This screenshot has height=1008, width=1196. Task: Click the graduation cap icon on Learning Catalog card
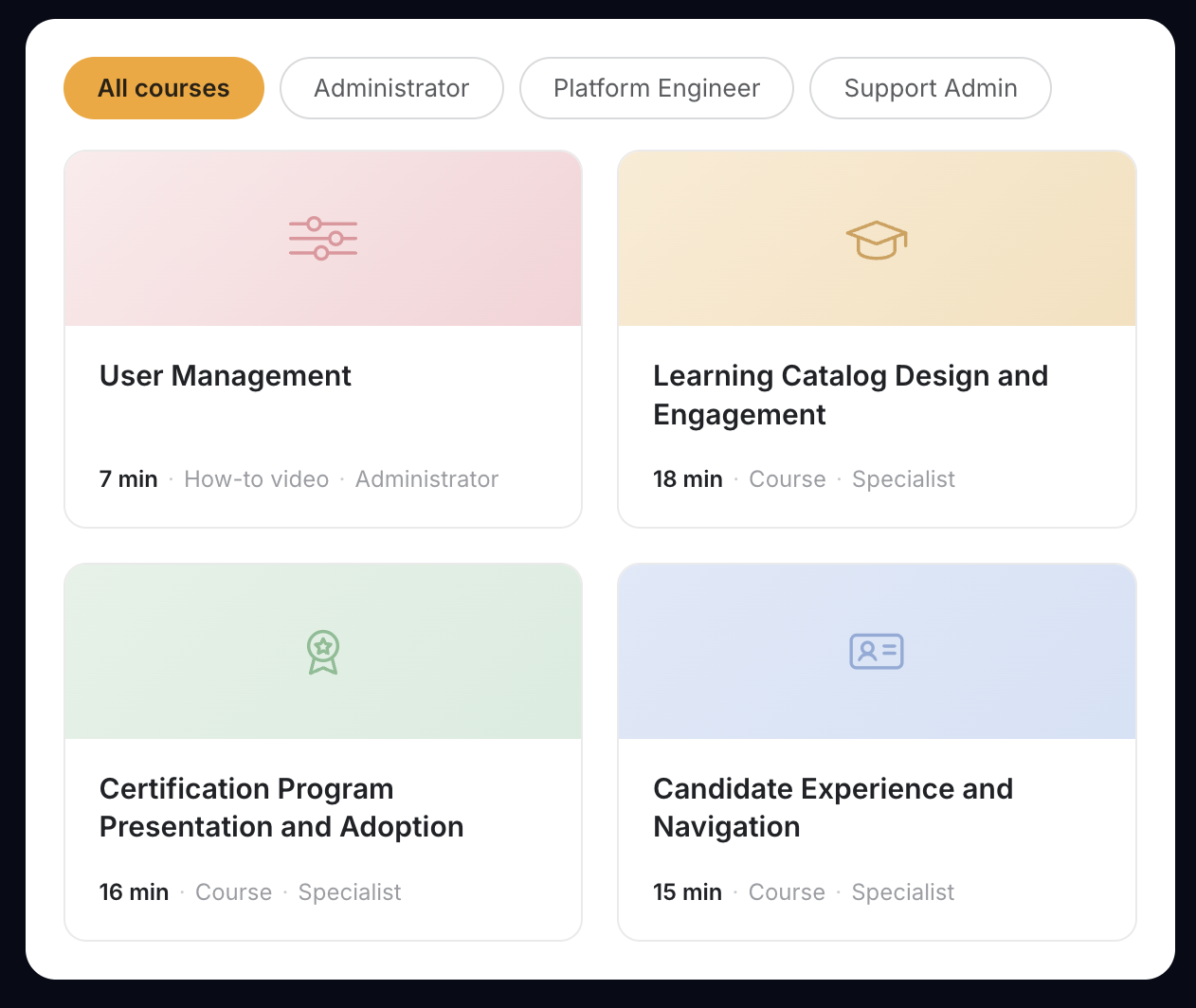pos(877,240)
